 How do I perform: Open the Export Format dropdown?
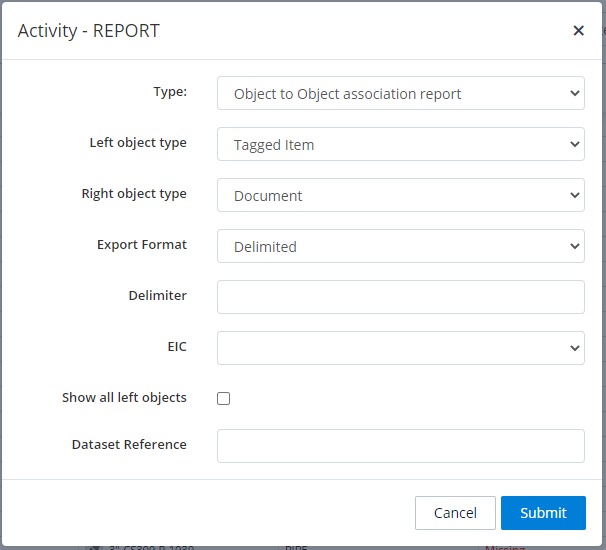pos(401,246)
